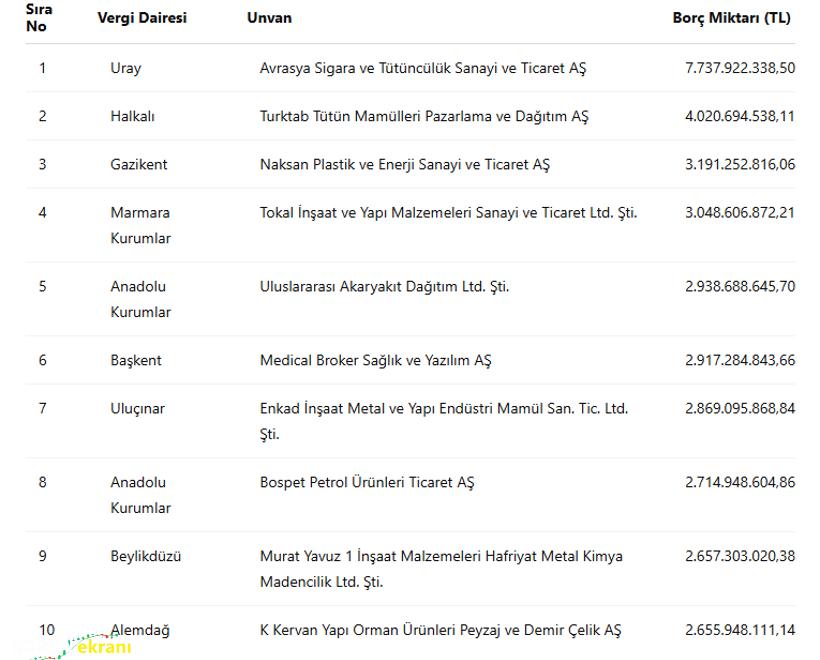820x660 pixels.
Task: Click the 'ekranı' watermark logo
Action: pos(98,646)
